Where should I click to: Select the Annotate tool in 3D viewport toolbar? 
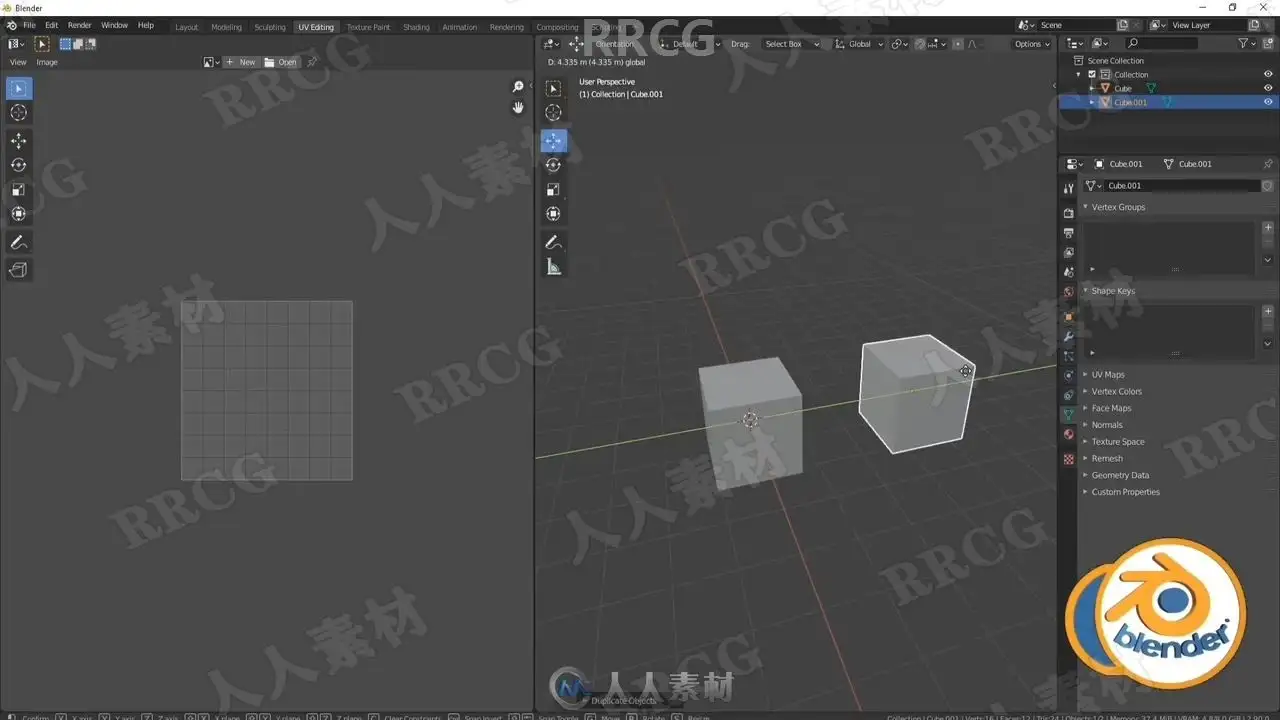point(553,242)
